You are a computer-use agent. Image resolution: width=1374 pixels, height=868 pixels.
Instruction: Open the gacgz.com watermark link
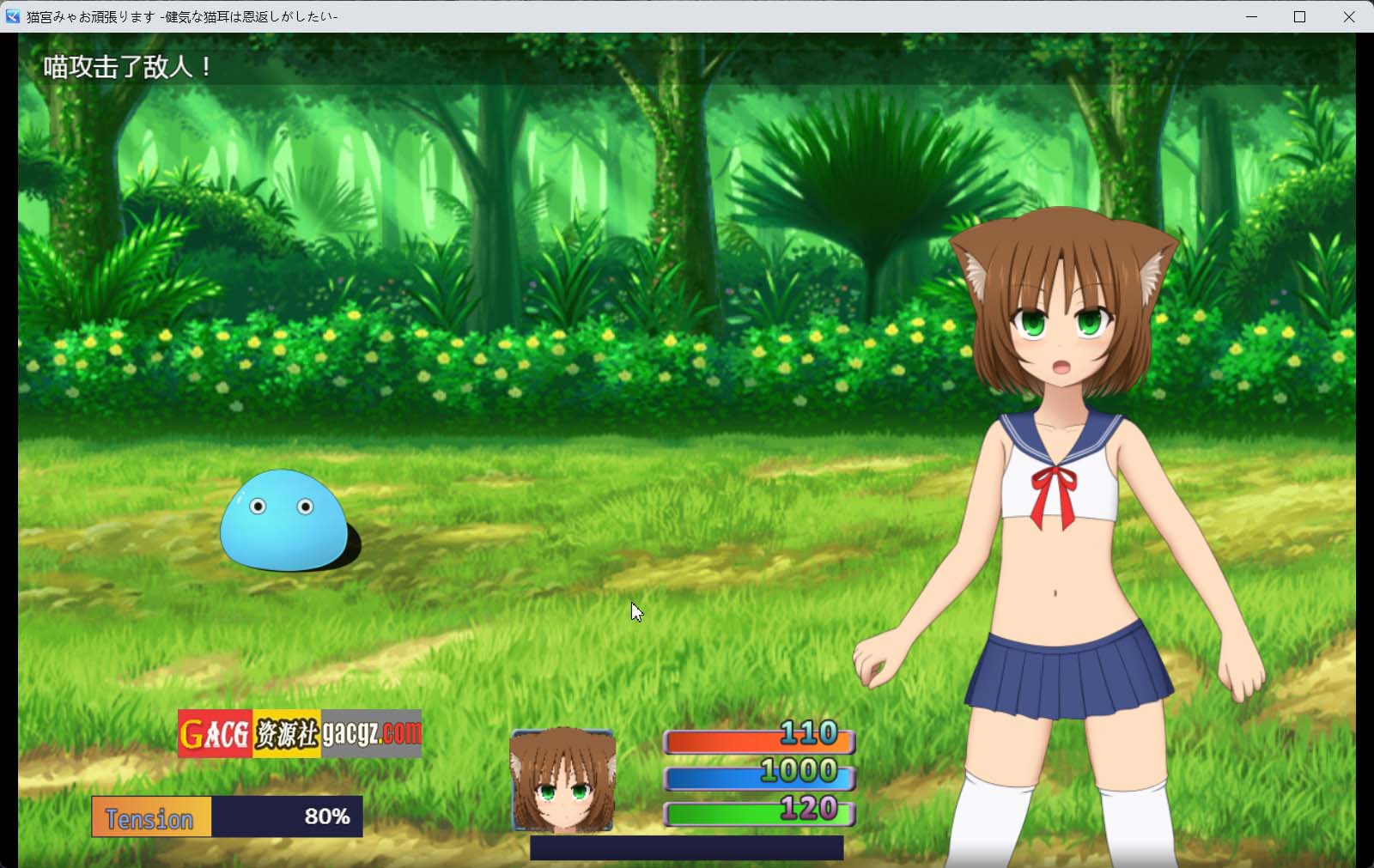[x=372, y=734]
